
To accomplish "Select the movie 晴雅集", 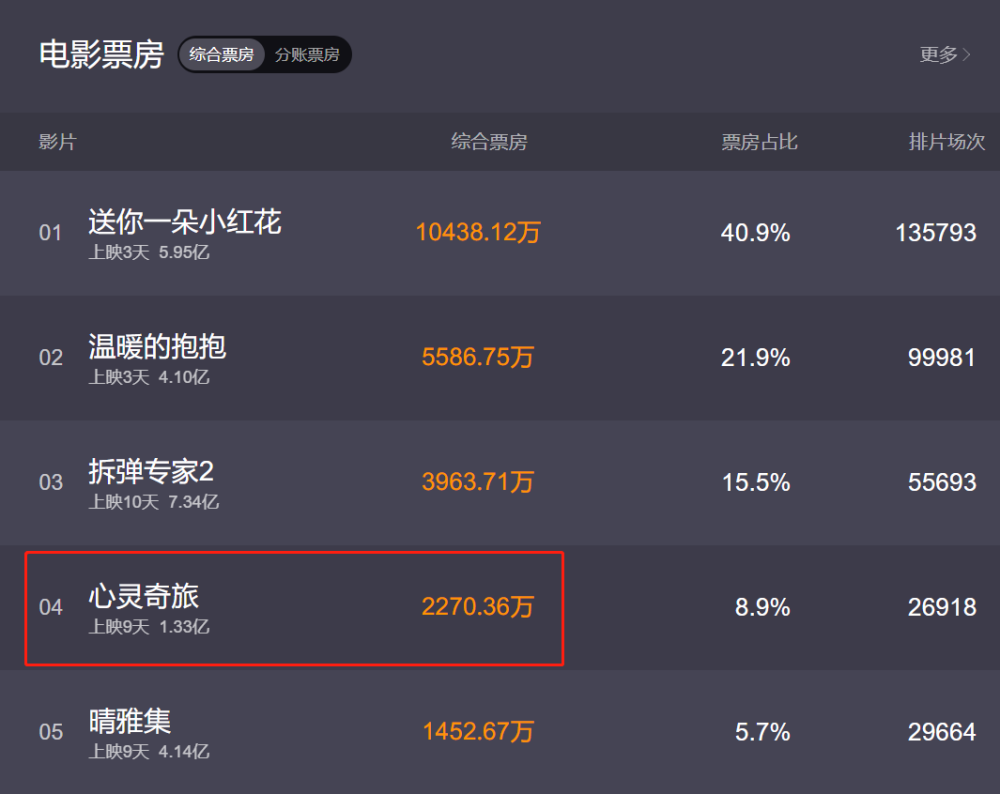I will [x=130, y=722].
